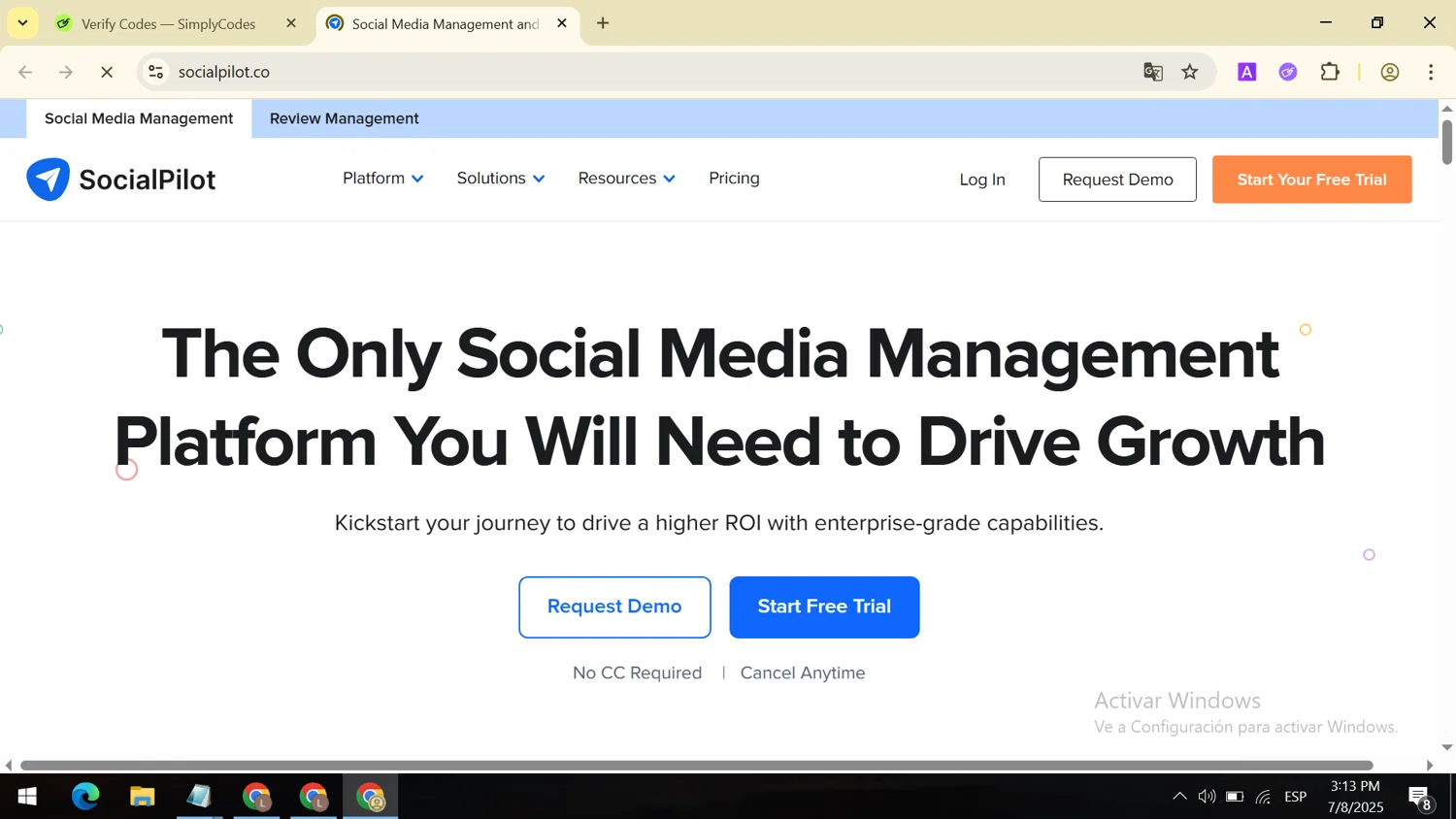Screen dimensions: 1456x819
Task: Check the battery status icon
Action: [1235, 797]
